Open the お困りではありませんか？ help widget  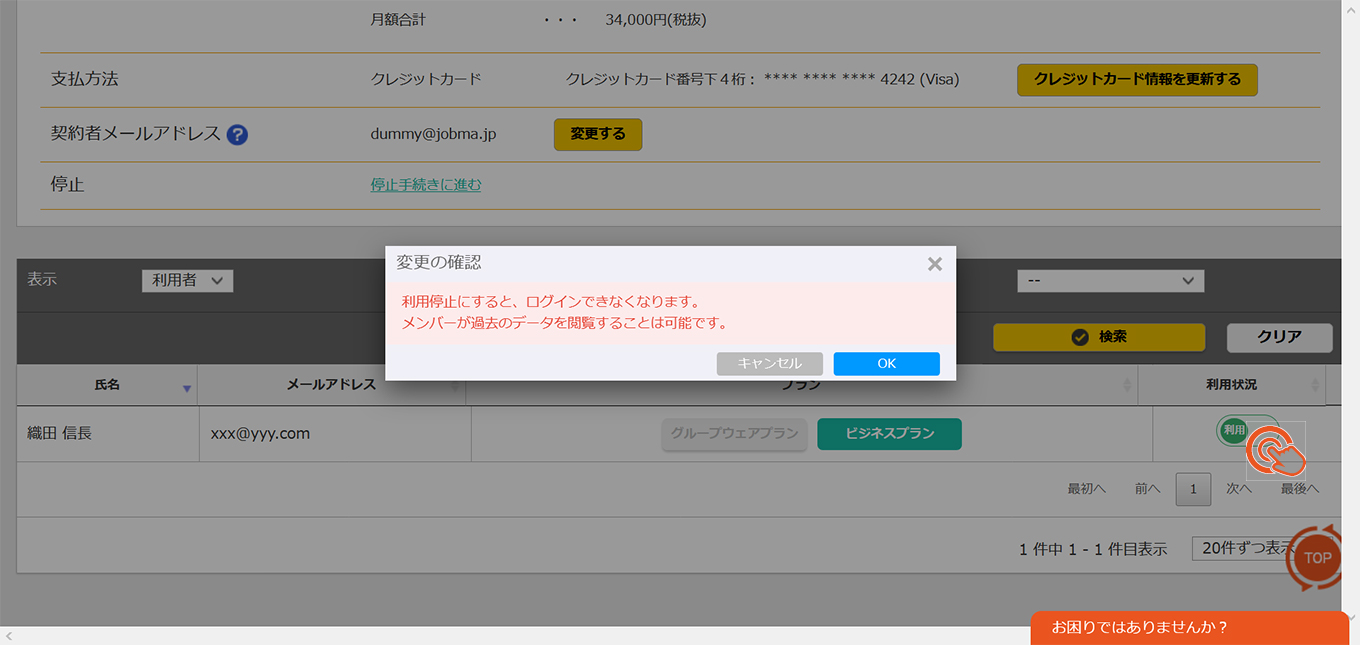click(x=1190, y=628)
